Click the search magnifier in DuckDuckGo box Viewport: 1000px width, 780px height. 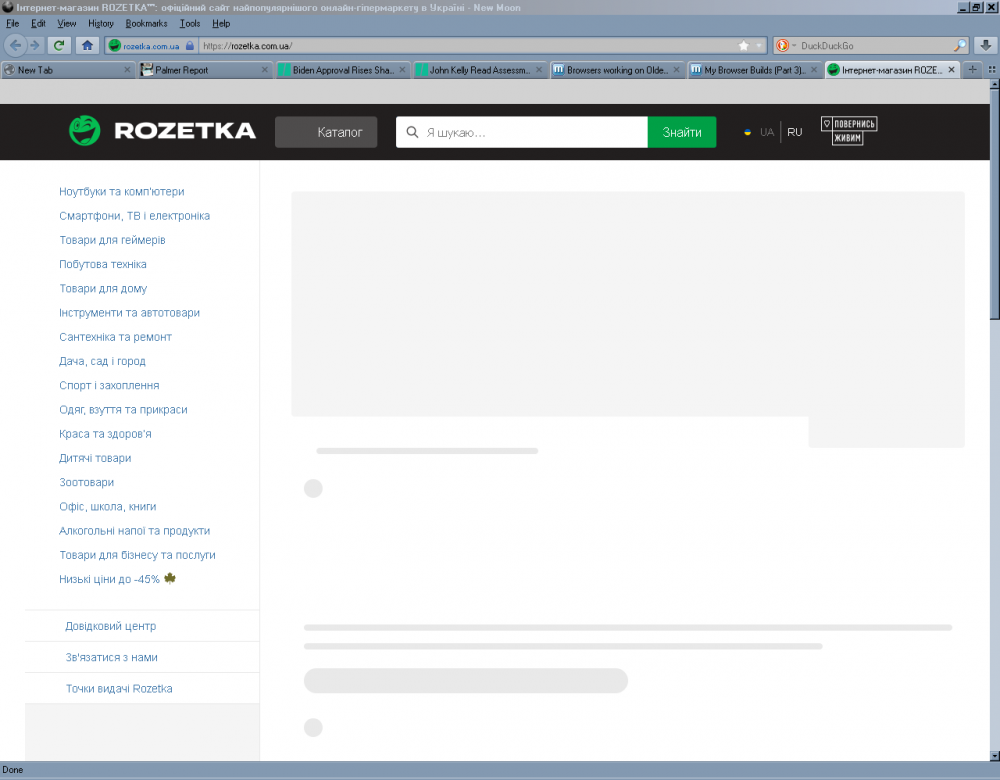(959, 46)
